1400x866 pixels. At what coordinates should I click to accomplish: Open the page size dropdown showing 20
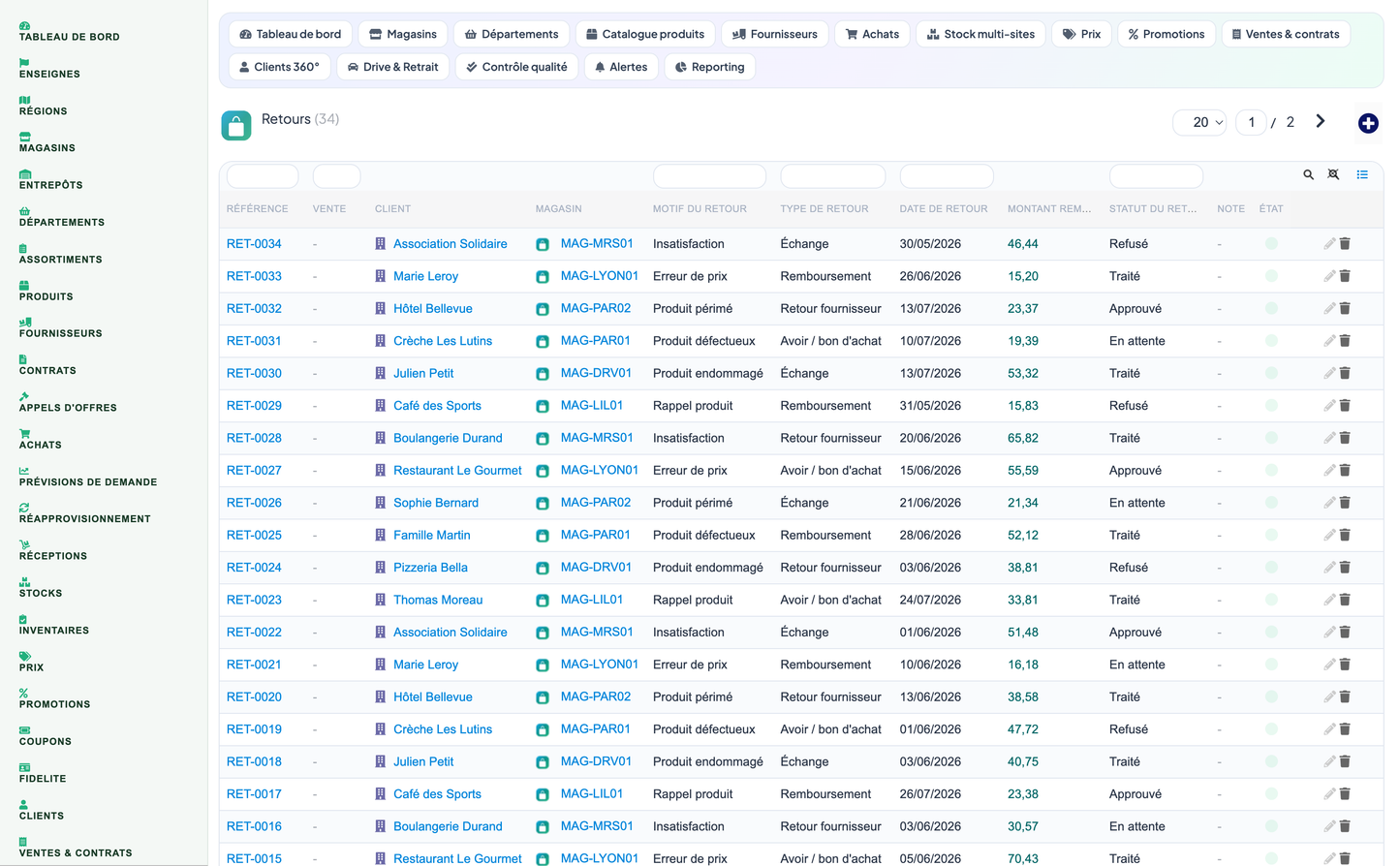[x=1200, y=122]
